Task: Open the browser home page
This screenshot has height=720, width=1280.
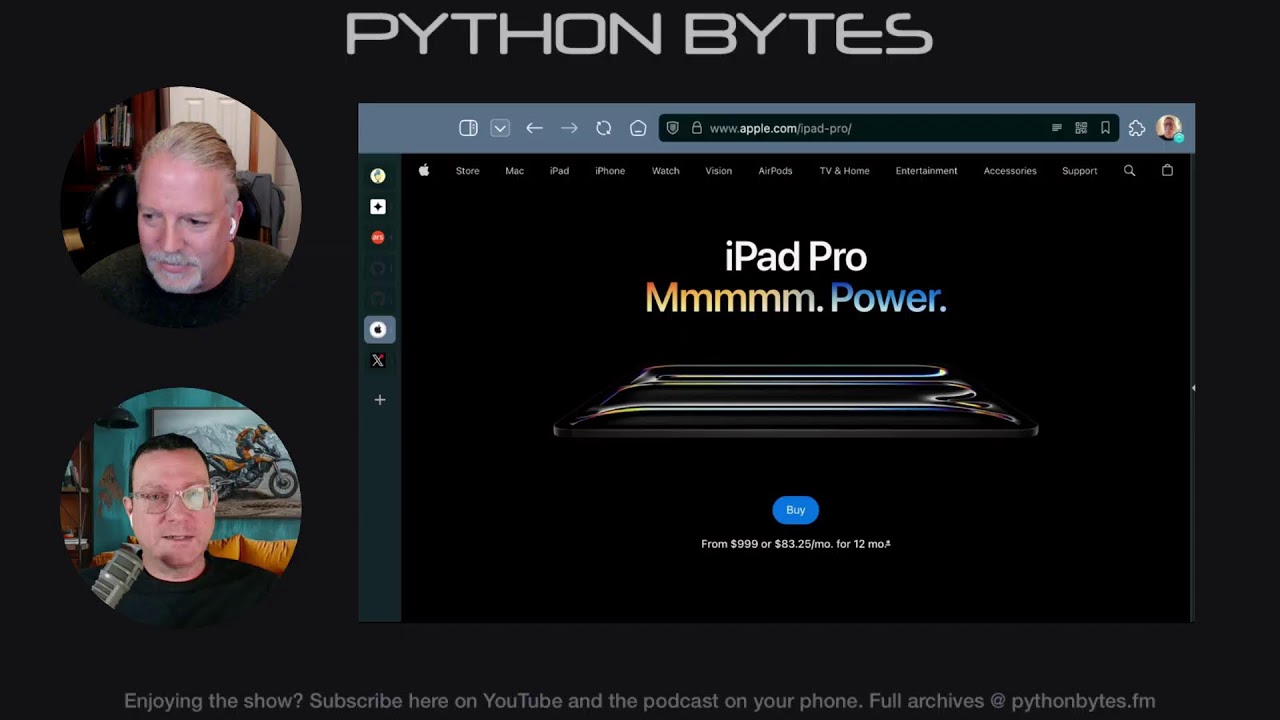Action: [x=638, y=128]
